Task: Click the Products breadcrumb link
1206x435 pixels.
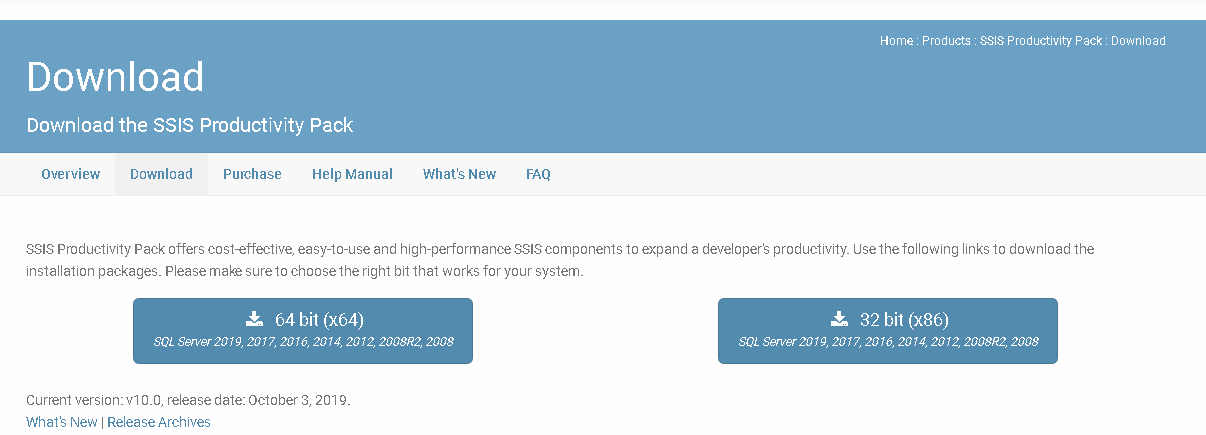Action: click(x=946, y=41)
